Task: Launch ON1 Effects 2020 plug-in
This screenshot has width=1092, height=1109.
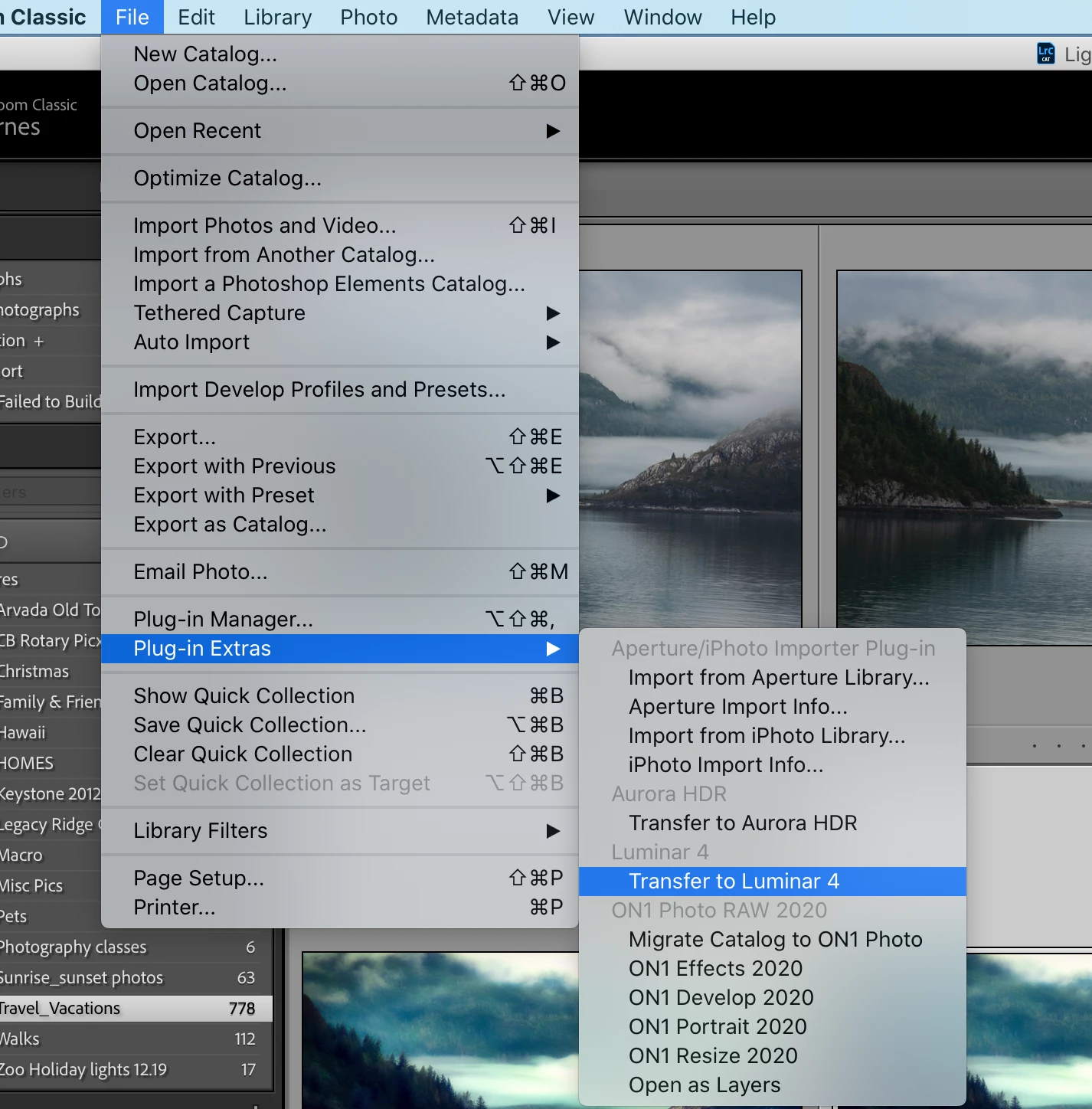Action: point(773,968)
